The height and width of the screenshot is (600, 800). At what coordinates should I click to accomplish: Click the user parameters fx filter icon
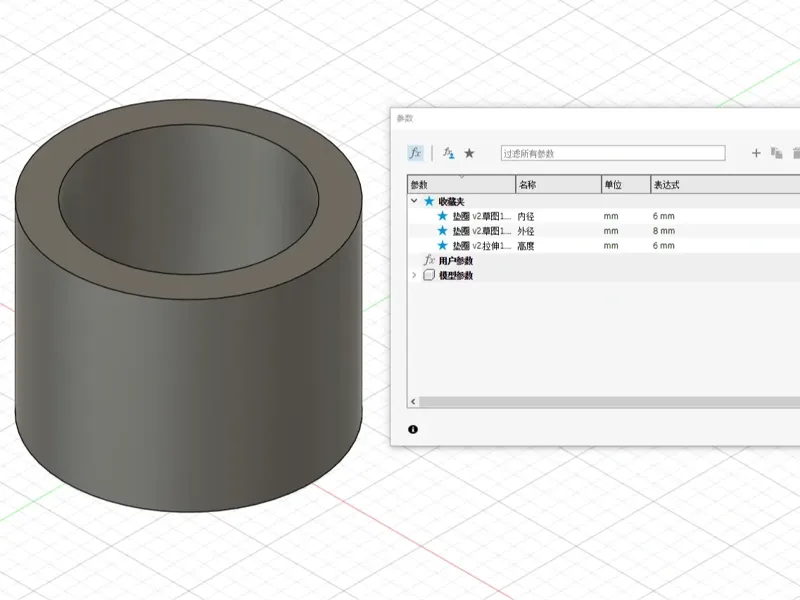[448, 153]
